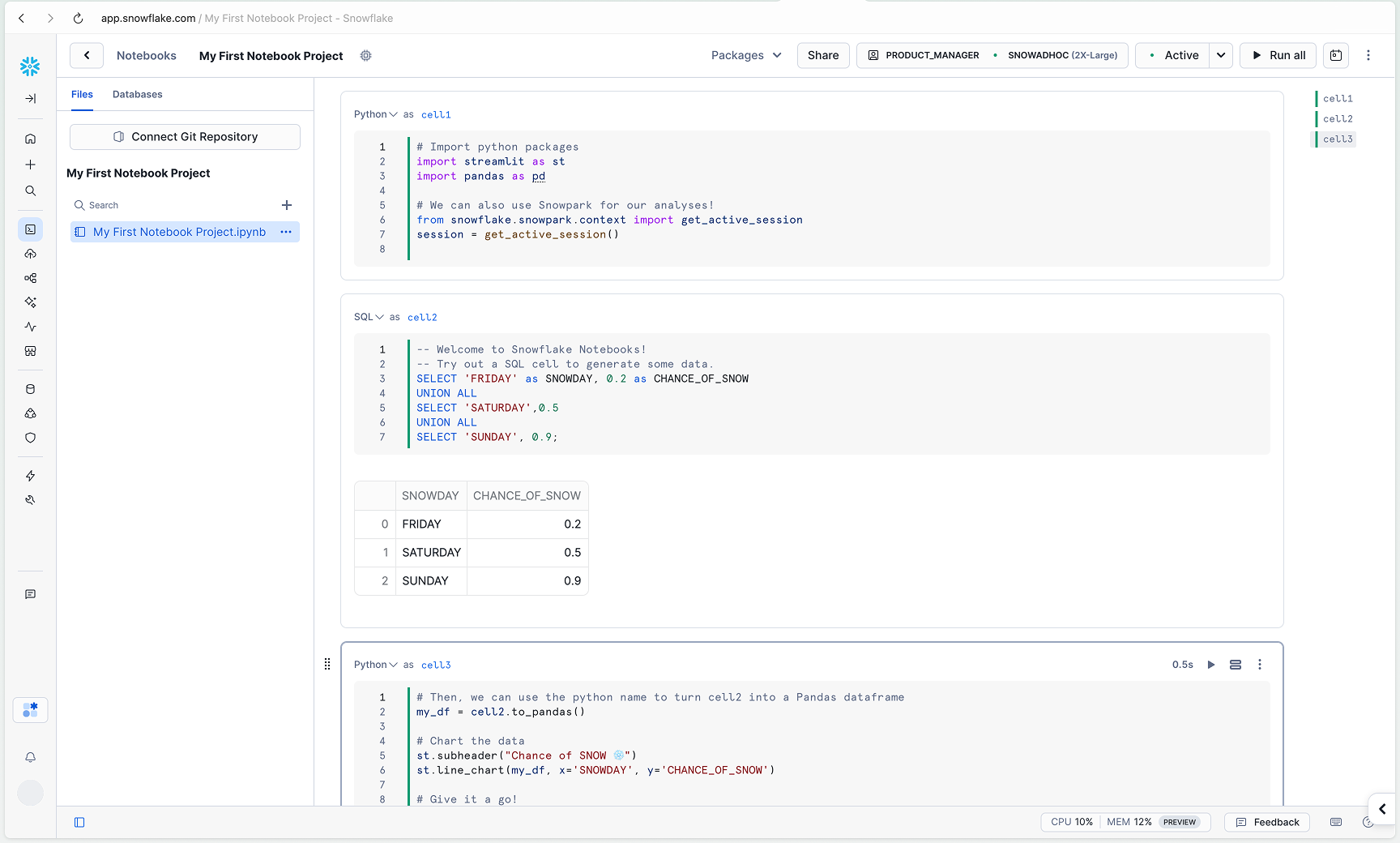Open the Monitoring activity icon
Screen dimensions: 1400x843
[x=30, y=327]
